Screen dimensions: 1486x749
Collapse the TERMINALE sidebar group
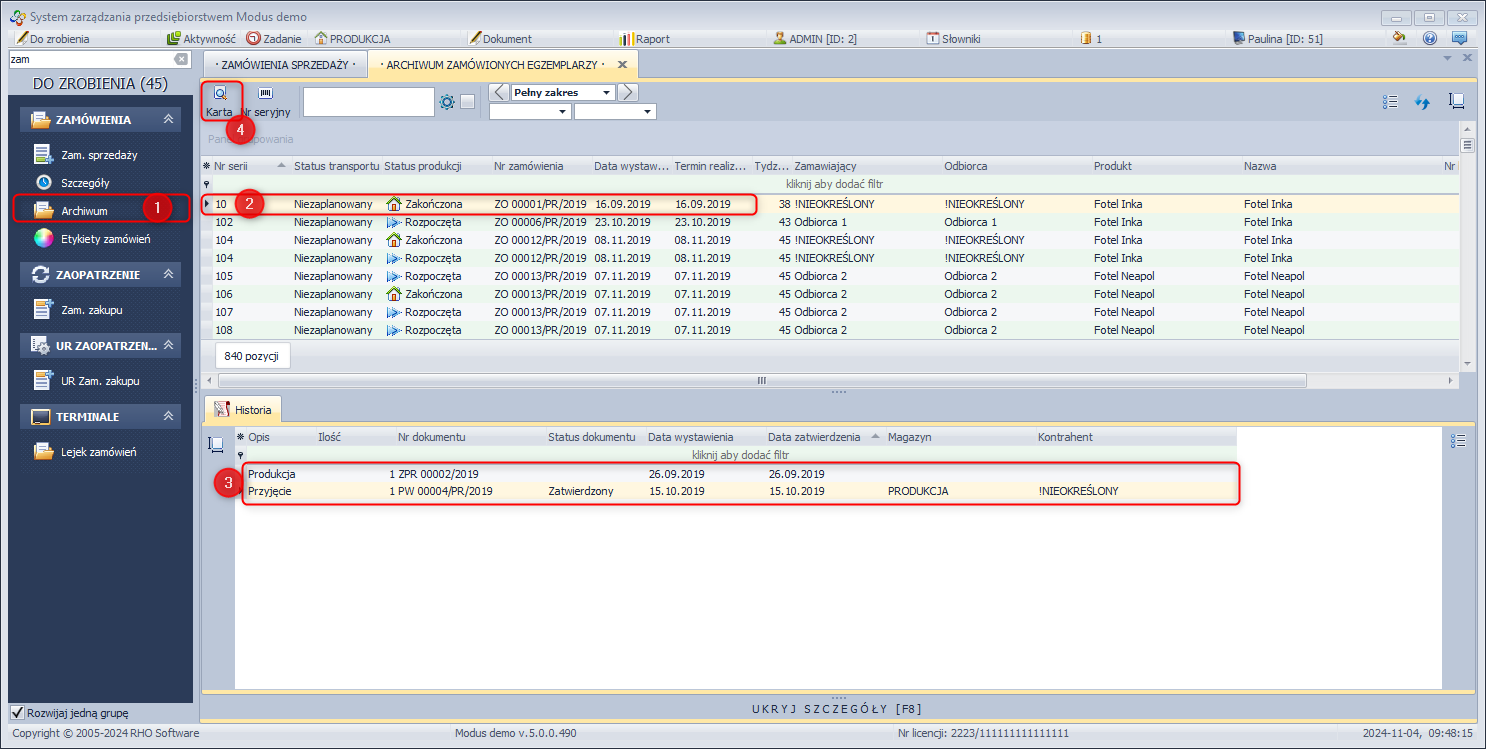tap(169, 416)
